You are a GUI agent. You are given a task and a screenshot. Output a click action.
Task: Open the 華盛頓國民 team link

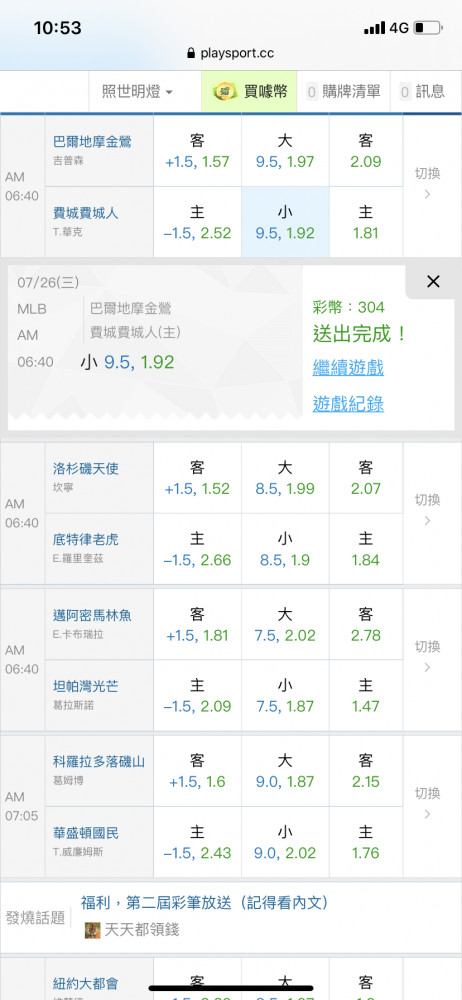point(86,833)
